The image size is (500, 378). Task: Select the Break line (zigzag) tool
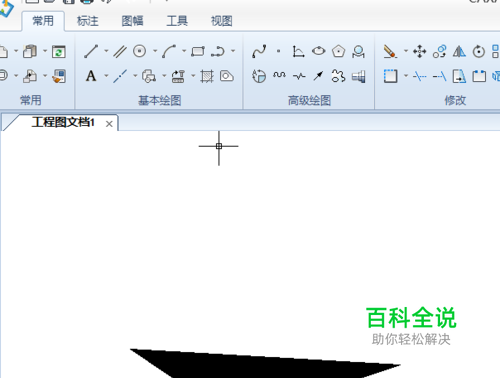[299, 76]
